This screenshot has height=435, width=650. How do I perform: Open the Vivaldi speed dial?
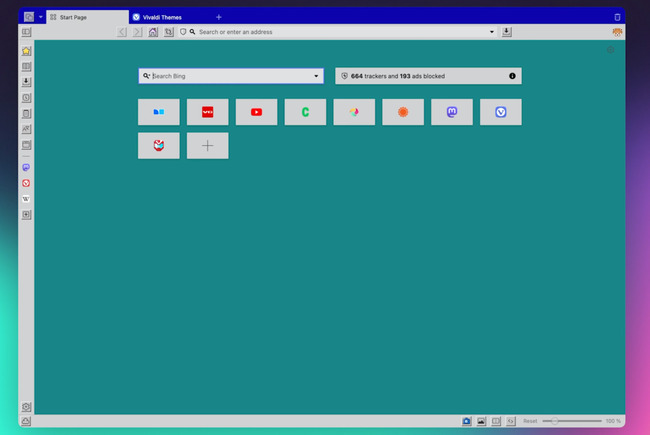point(501,112)
